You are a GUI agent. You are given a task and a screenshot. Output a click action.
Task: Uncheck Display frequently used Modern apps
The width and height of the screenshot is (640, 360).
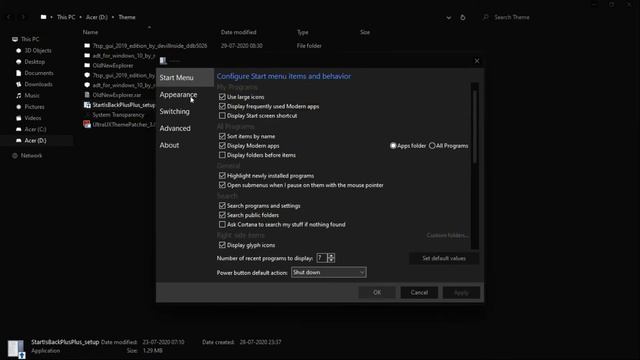(x=222, y=106)
